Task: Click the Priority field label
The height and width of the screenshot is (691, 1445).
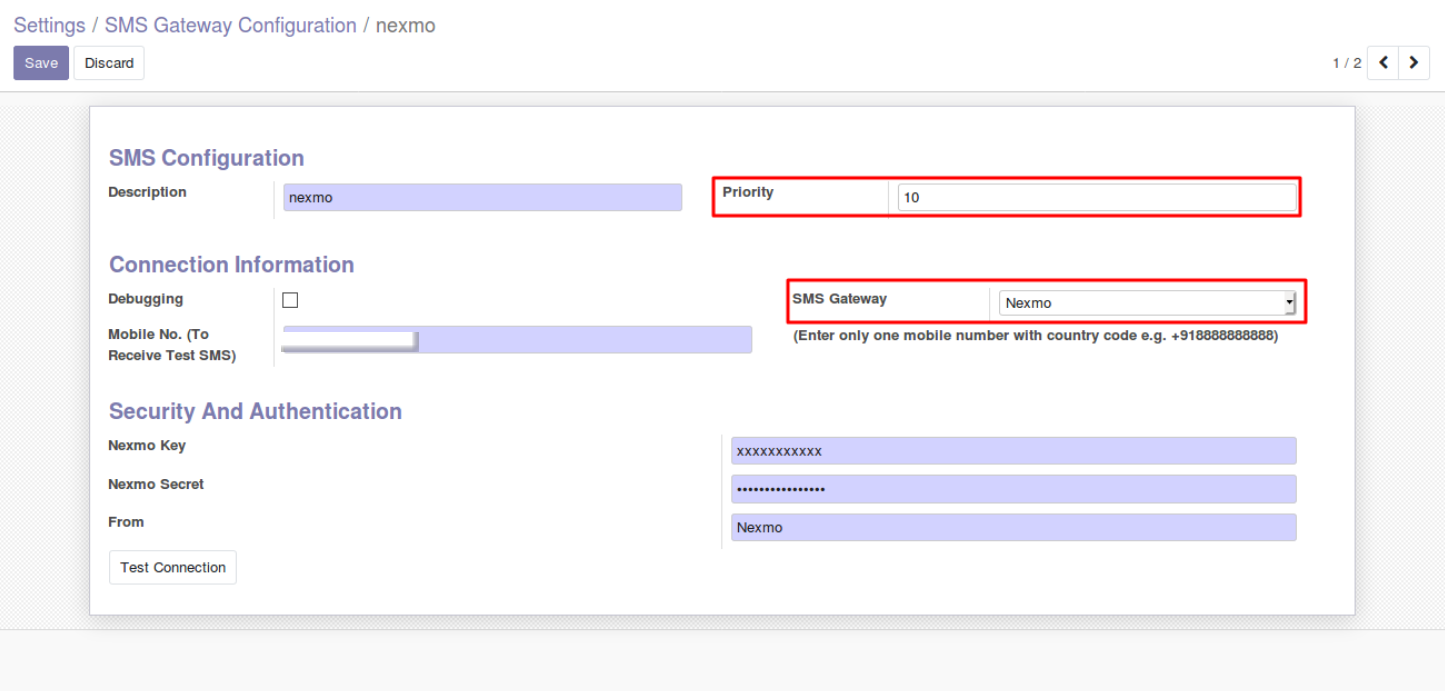Action: point(748,192)
